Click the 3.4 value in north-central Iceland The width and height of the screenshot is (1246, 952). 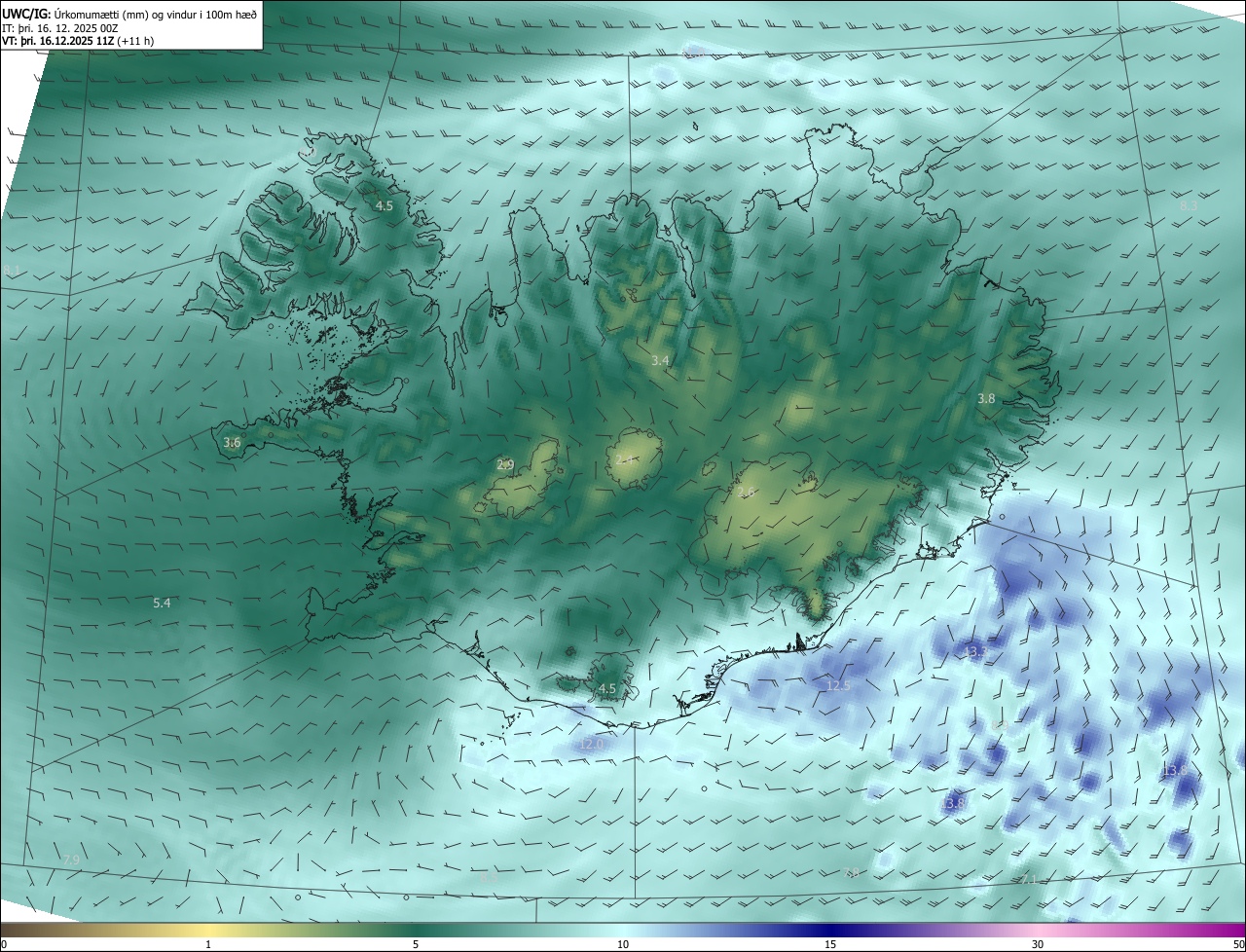(660, 361)
